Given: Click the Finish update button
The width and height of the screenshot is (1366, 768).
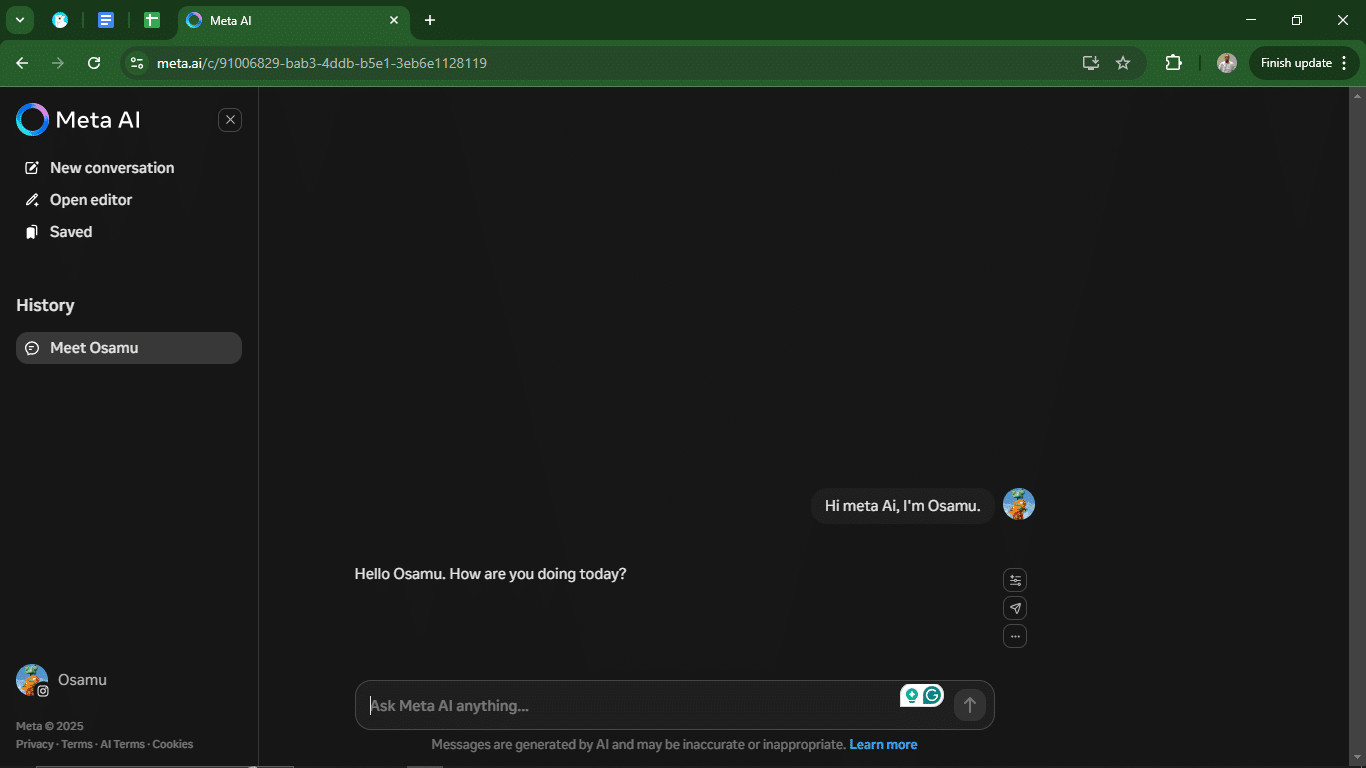Looking at the screenshot, I should point(1304,63).
